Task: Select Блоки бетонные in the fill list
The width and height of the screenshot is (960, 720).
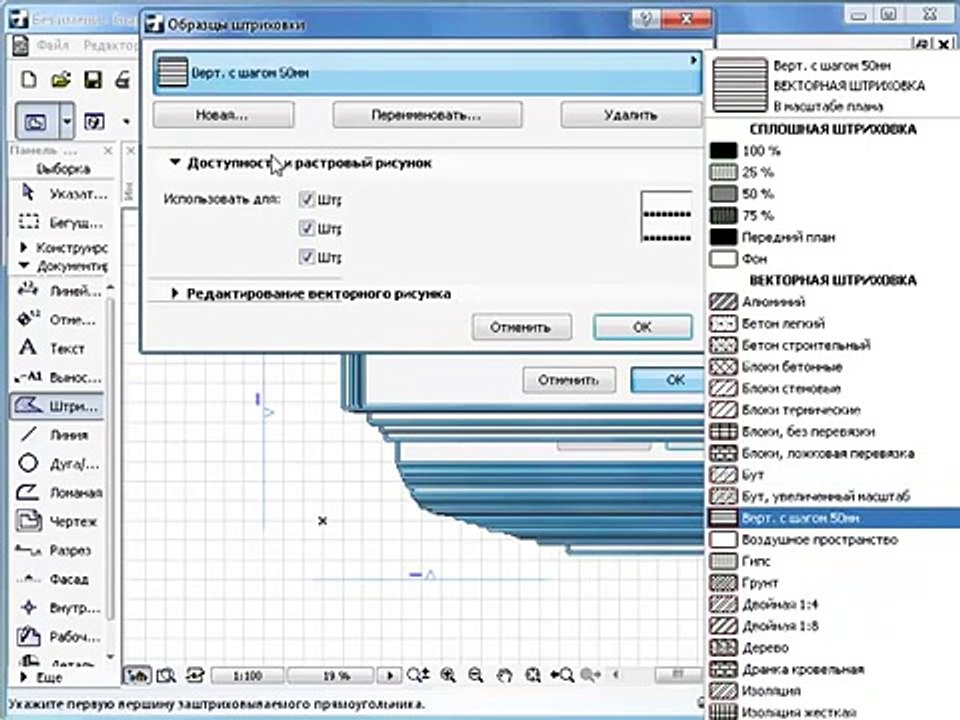Action: pos(833,367)
